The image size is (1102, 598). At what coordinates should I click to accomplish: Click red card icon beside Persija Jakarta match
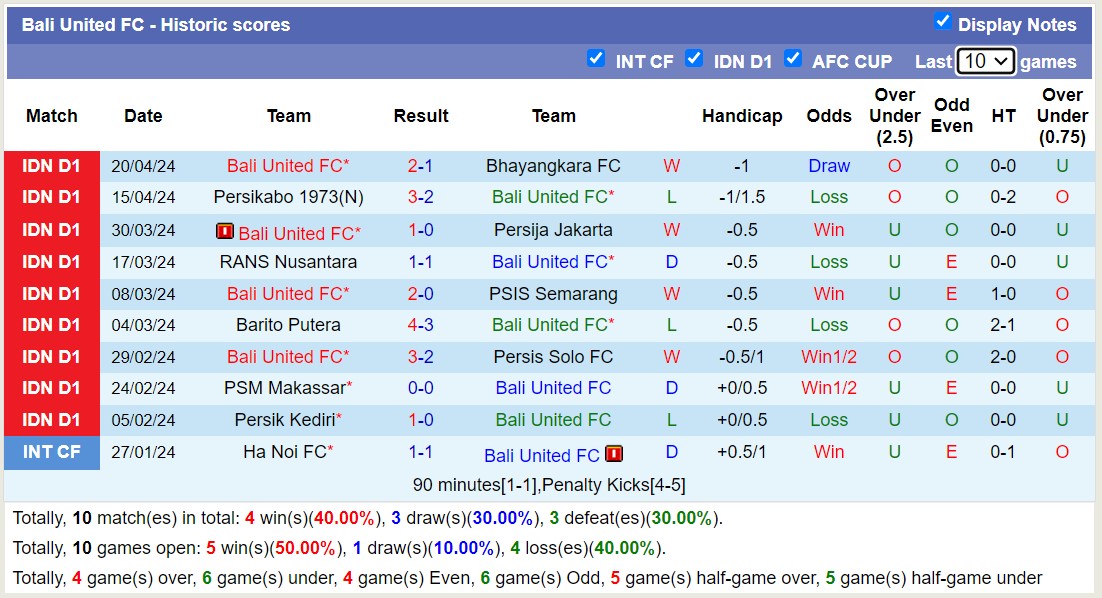225,232
